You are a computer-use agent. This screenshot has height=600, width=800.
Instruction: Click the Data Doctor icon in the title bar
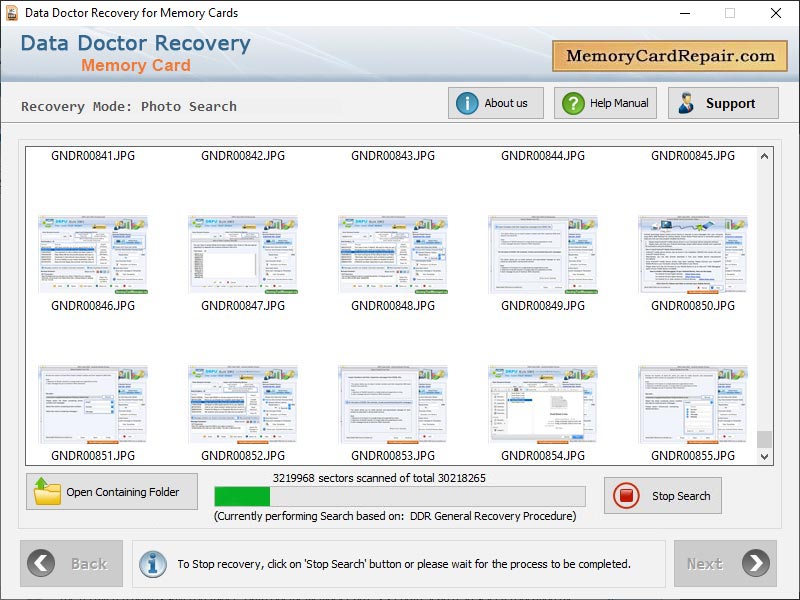[x=13, y=13]
